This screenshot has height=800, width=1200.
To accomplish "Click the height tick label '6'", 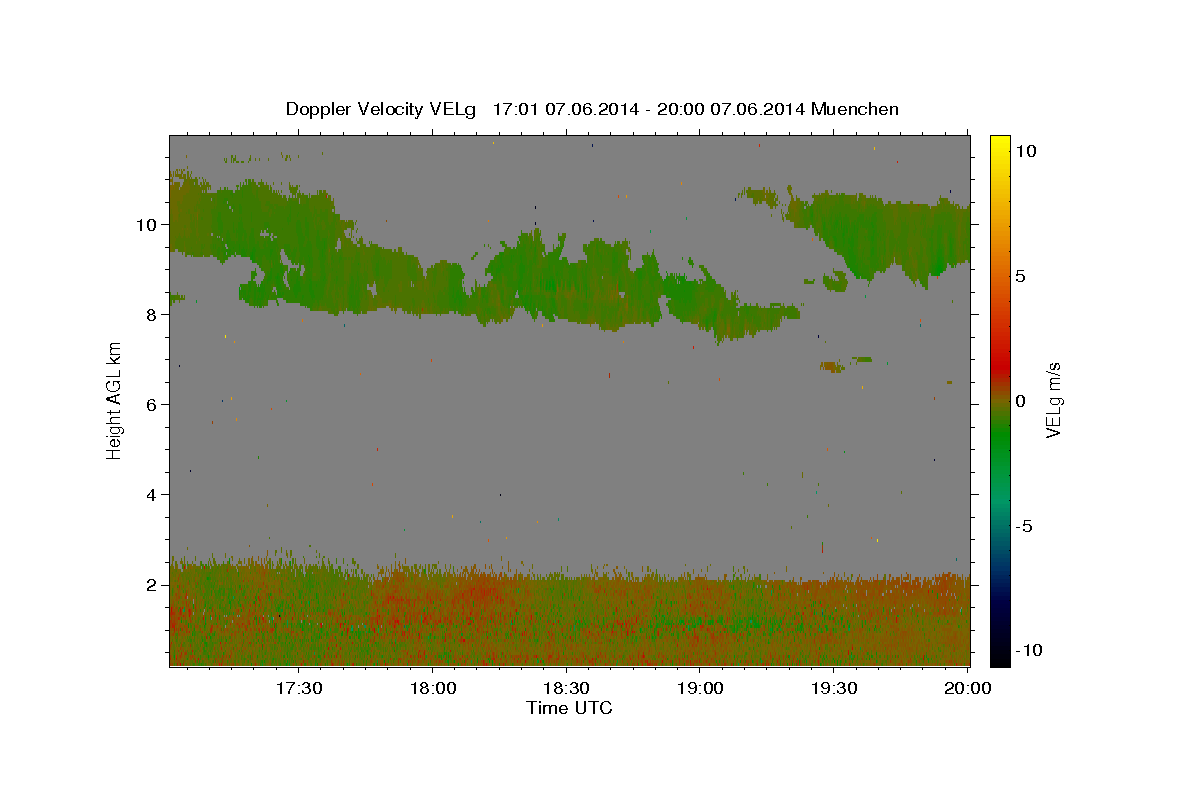I will (x=152, y=405).
